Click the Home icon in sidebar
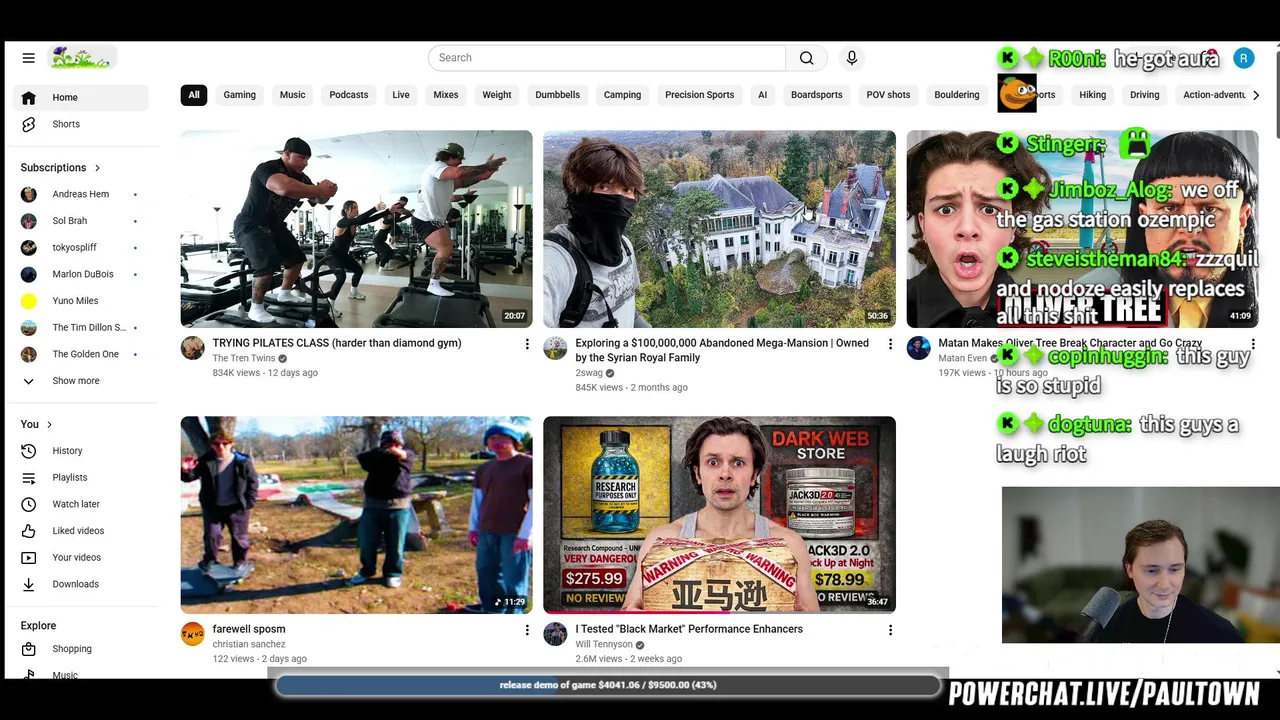Viewport: 1280px width, 720px height. [29, 97]
